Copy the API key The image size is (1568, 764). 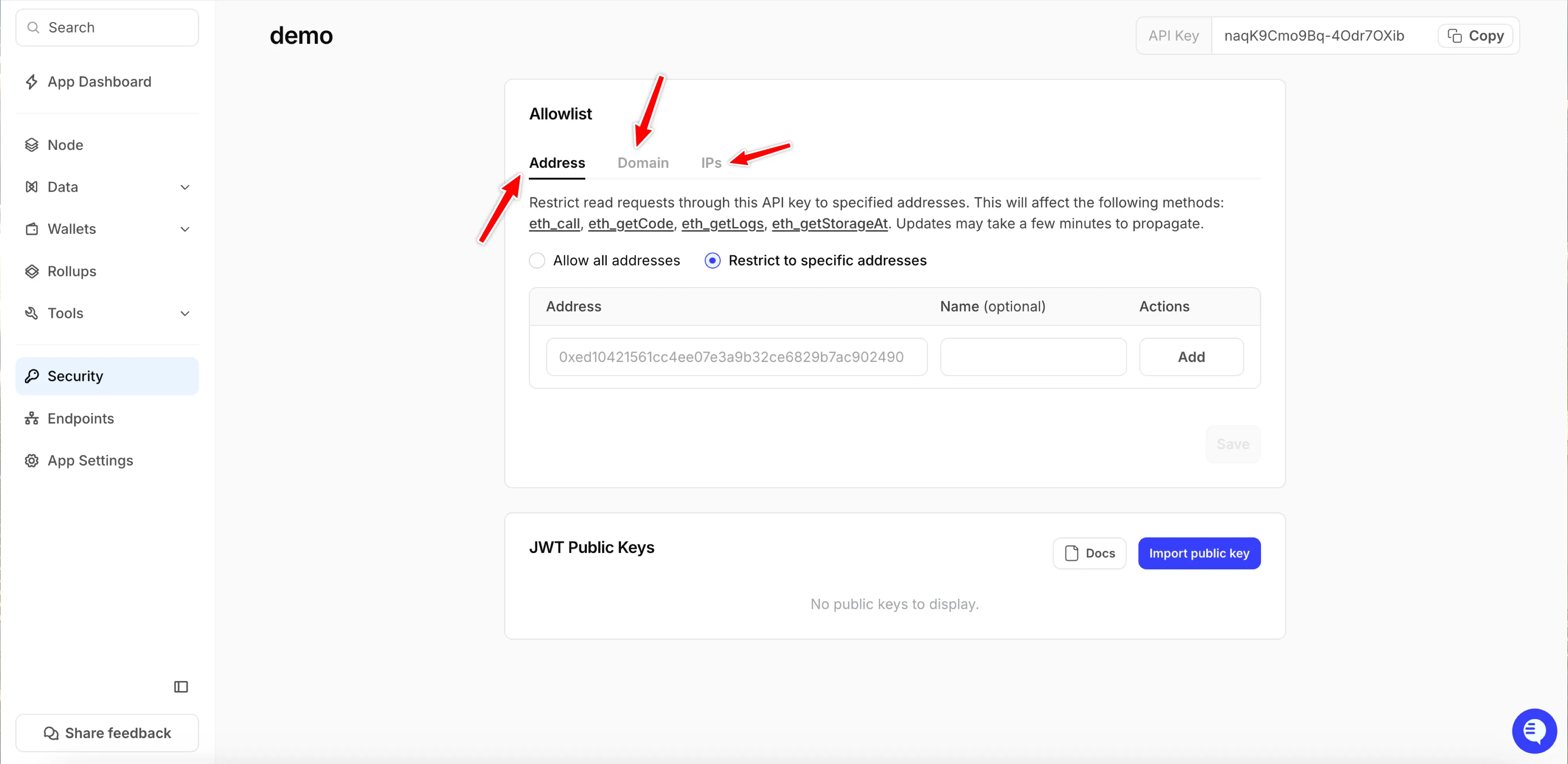point(1475,36)
